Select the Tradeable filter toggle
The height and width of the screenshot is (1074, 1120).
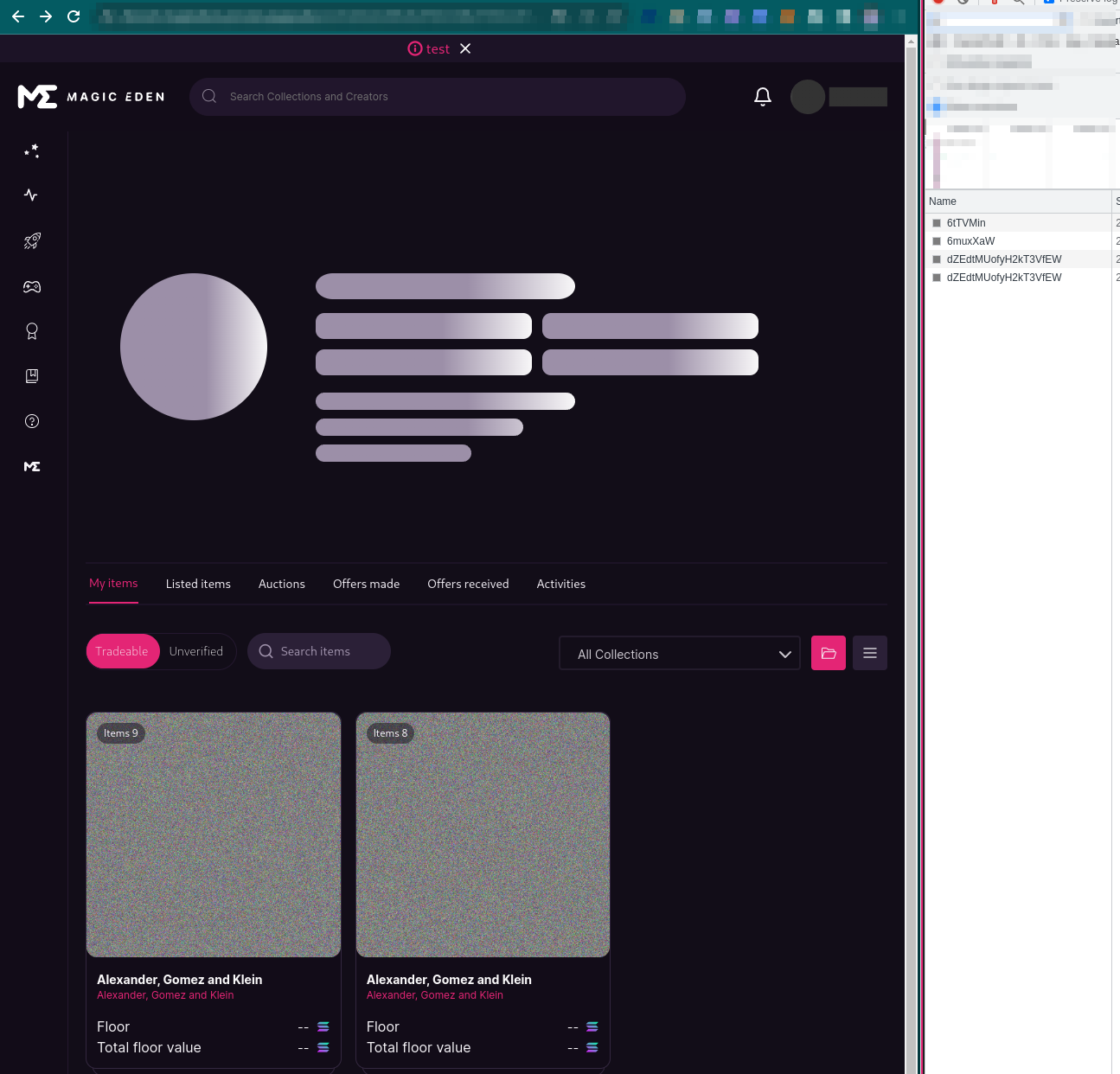point(122,652)
